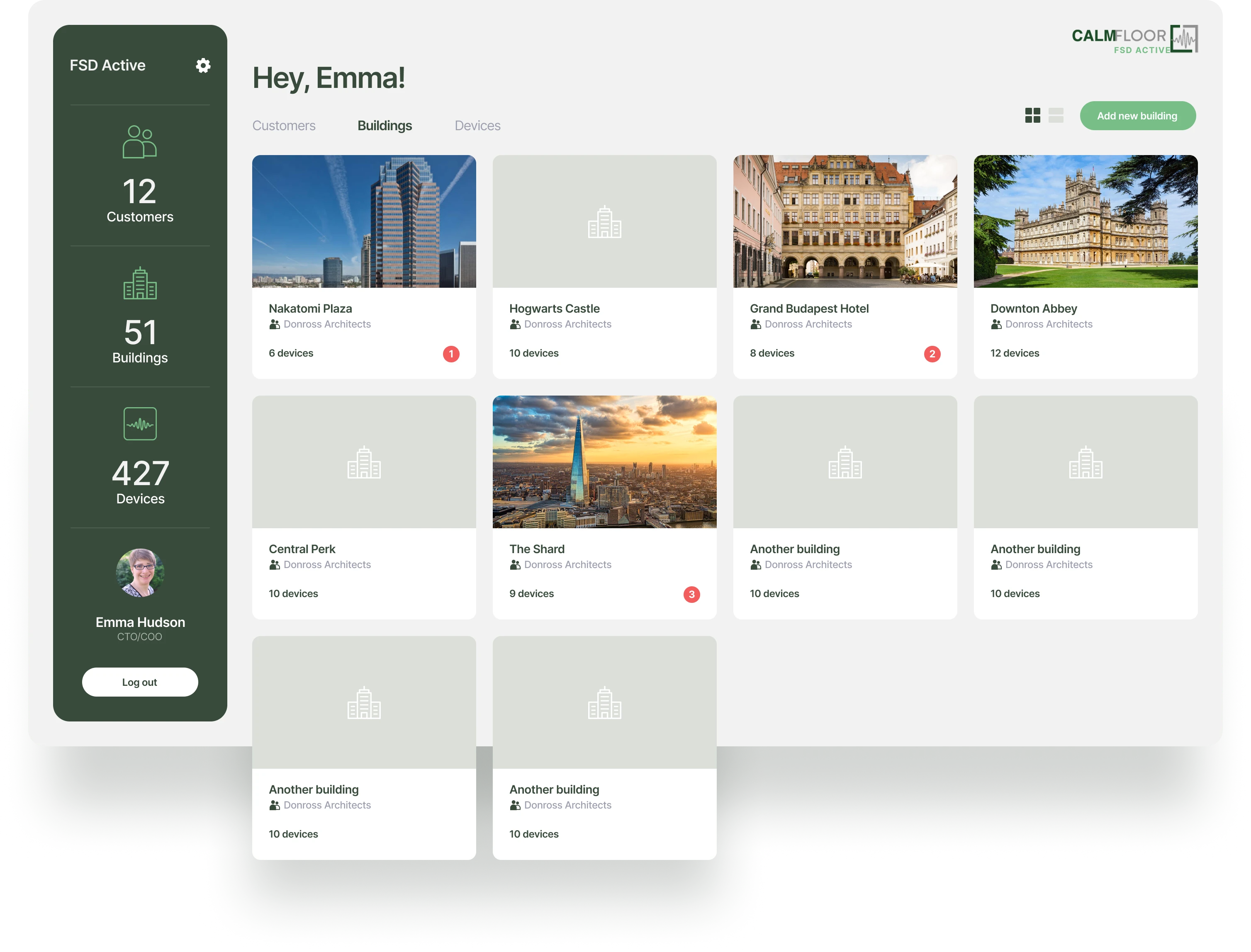Click Grand Budapest Hotel photo

click(845, 221)
